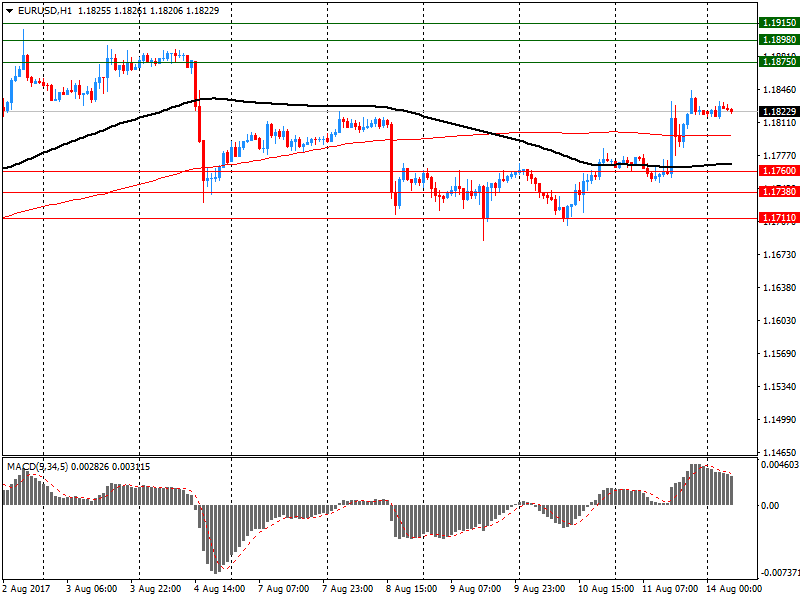Open the EURUSD,H1 chart dropdown triangle
800x600 pixels.
click(10, 11)
